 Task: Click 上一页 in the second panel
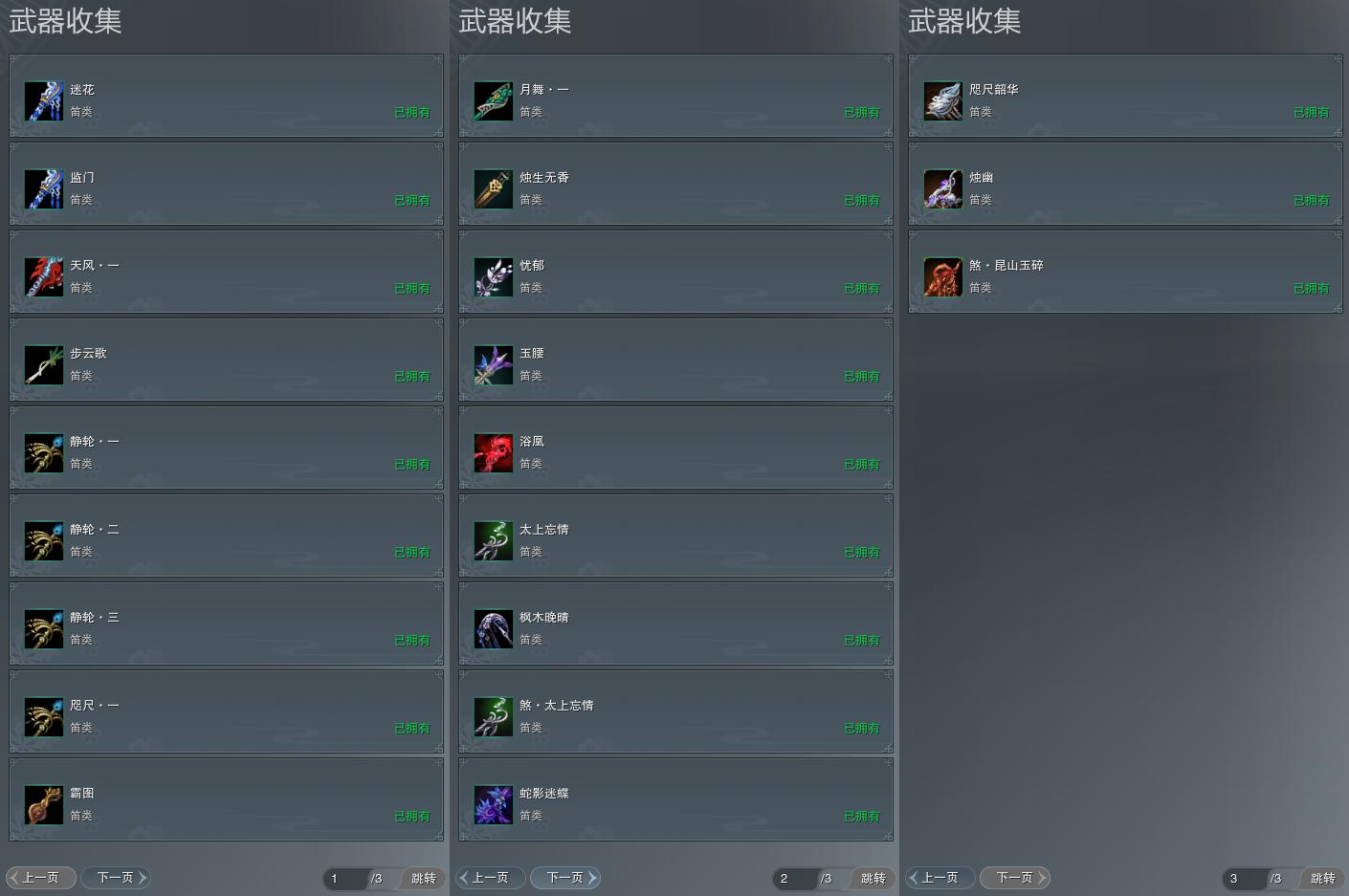pos(490,877)
